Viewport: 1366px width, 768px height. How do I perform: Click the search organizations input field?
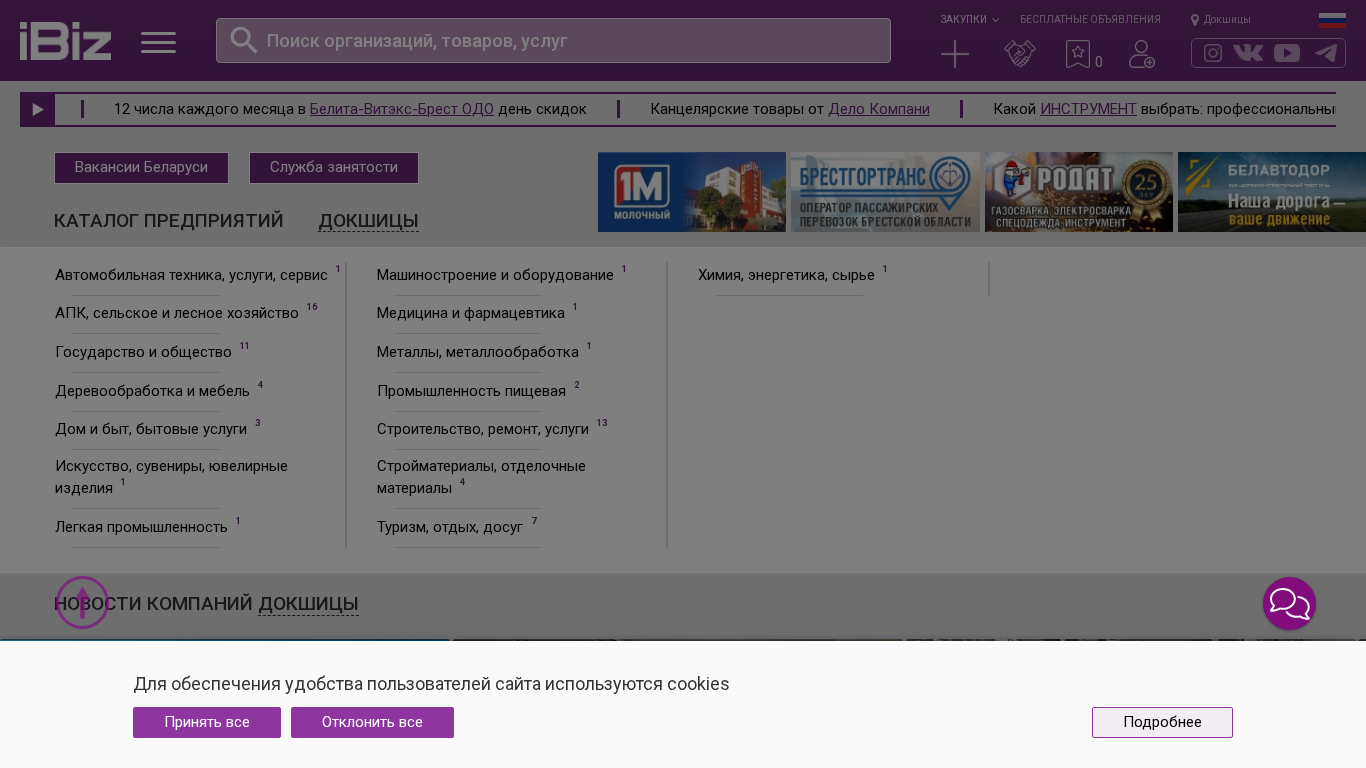[553, 41]
